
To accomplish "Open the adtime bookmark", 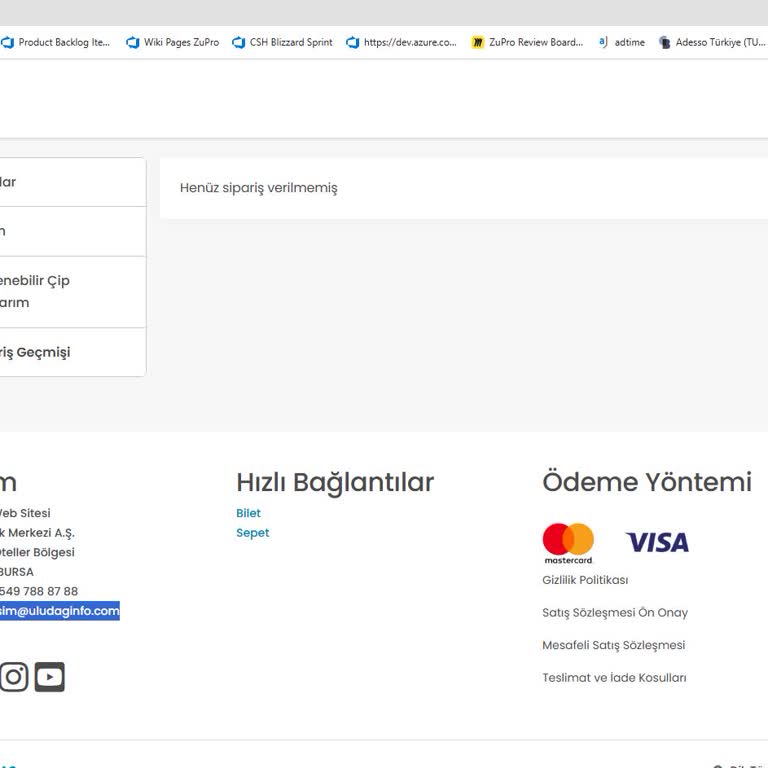I will (621, 42).
